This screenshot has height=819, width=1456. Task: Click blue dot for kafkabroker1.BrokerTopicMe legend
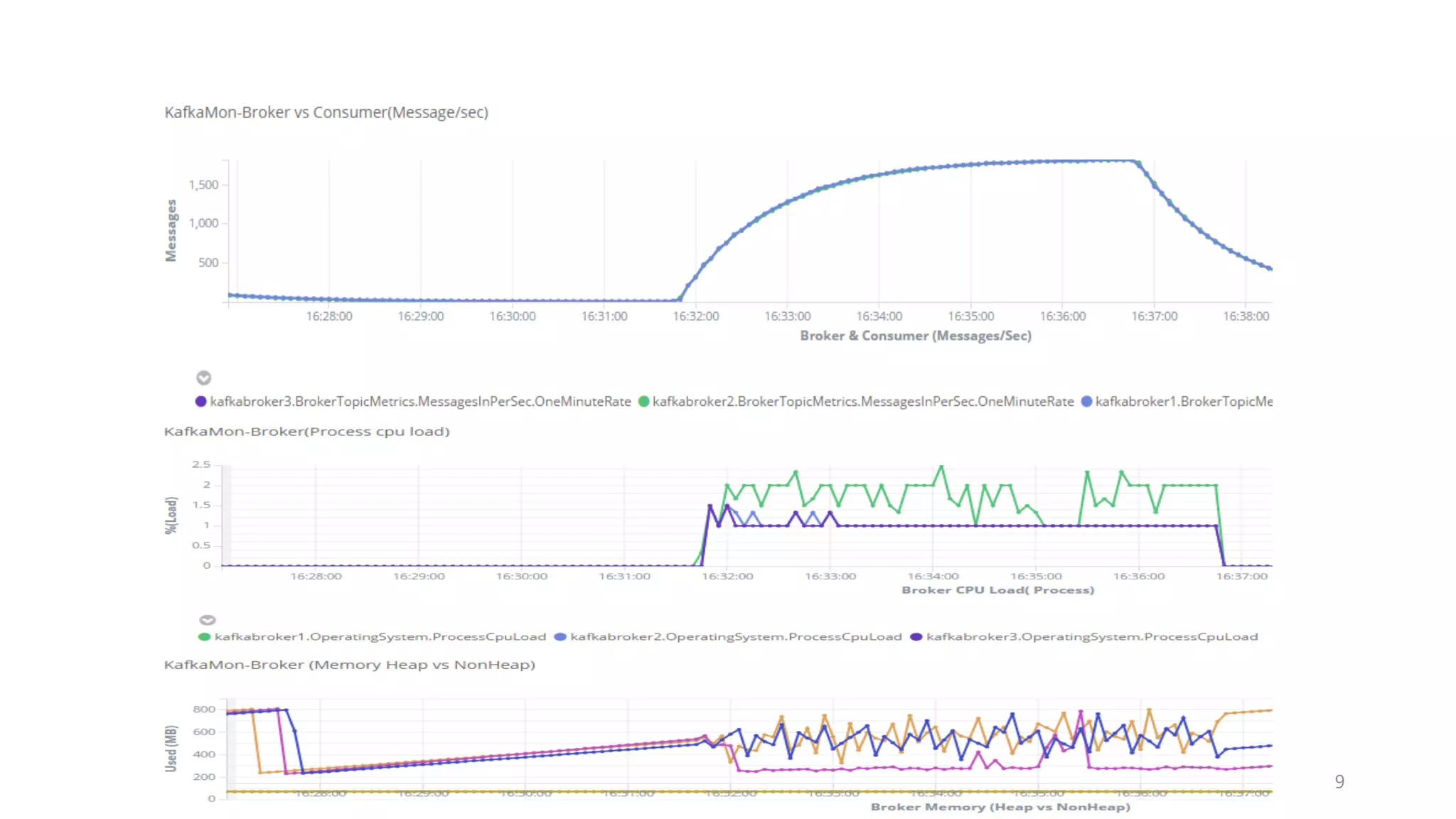1086,402
